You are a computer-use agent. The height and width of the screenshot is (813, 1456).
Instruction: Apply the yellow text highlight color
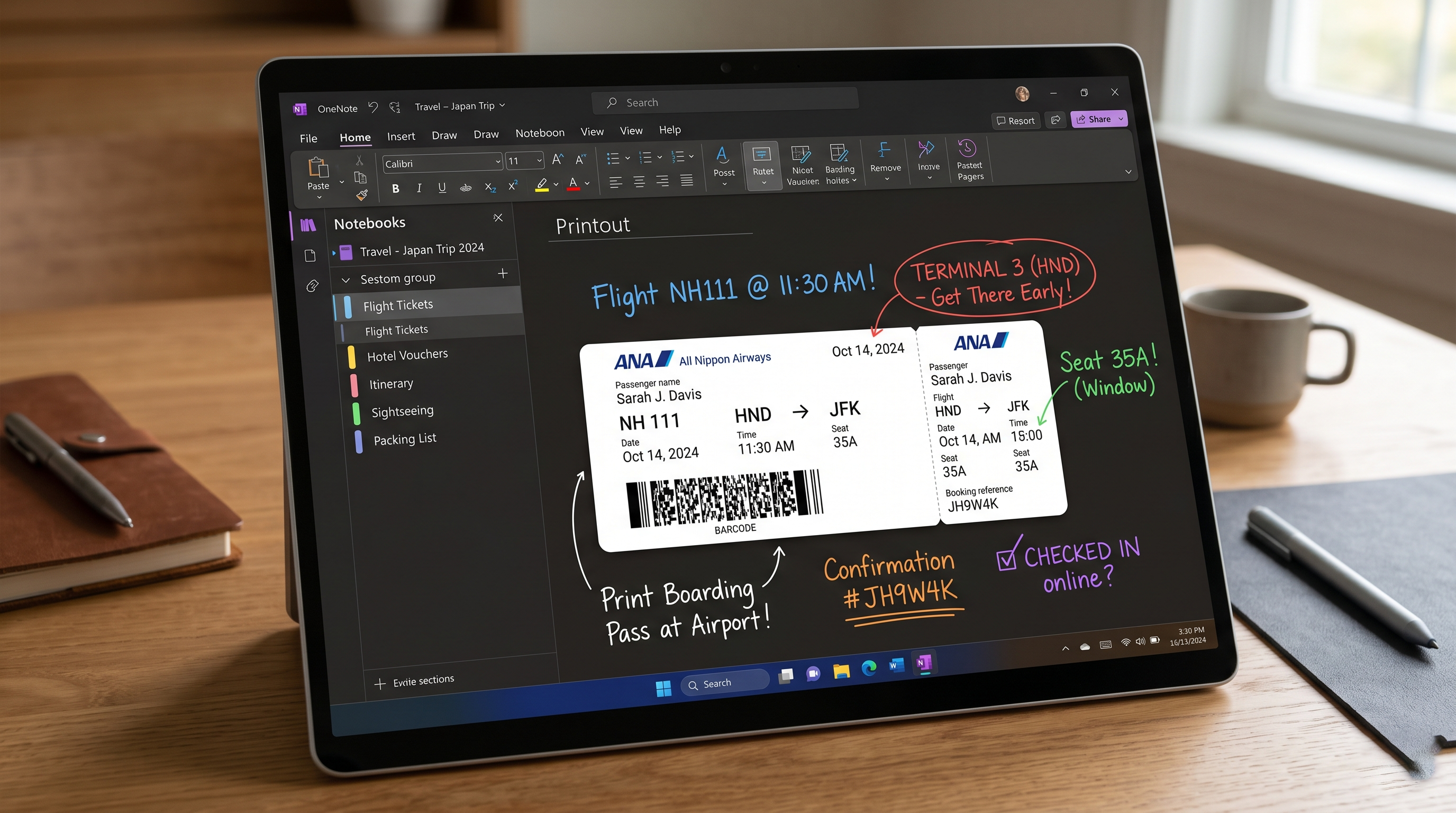click(541, 185)
